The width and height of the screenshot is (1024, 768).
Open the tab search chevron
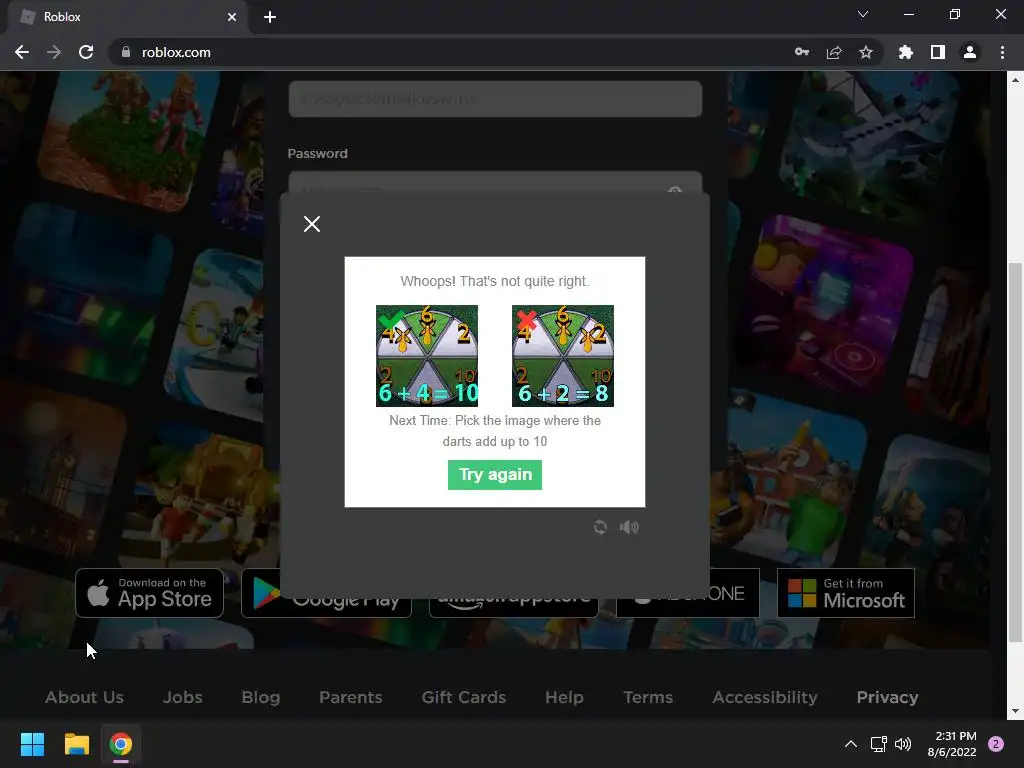tap(863, 14)
